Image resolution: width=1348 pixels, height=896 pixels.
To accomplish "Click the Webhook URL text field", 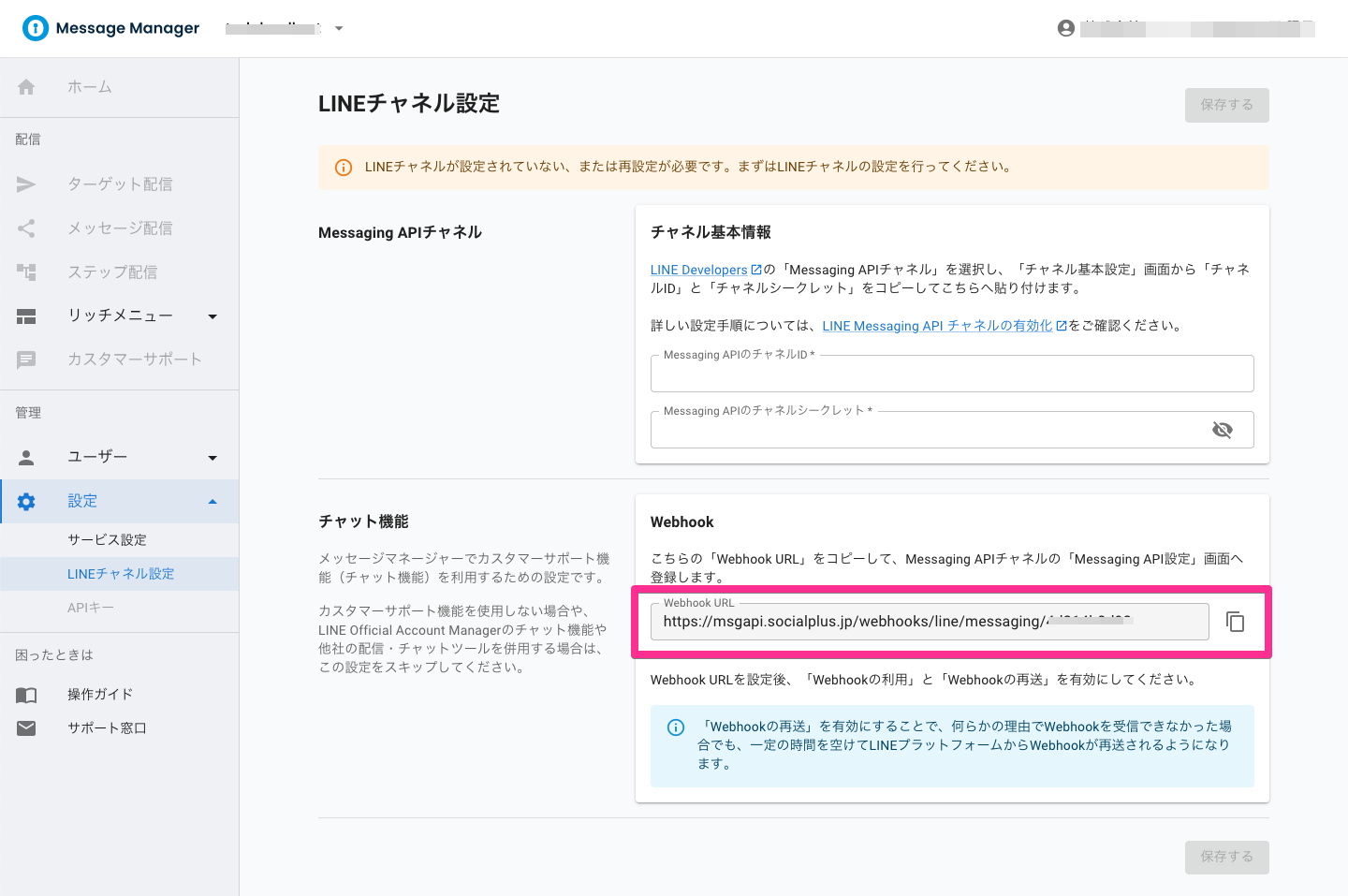I will point(930,622).
